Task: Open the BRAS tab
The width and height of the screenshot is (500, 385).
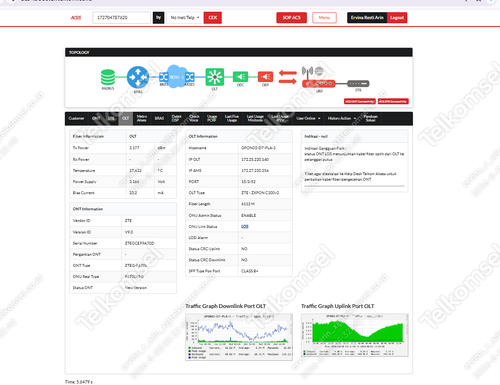Action: coord(159,118)
